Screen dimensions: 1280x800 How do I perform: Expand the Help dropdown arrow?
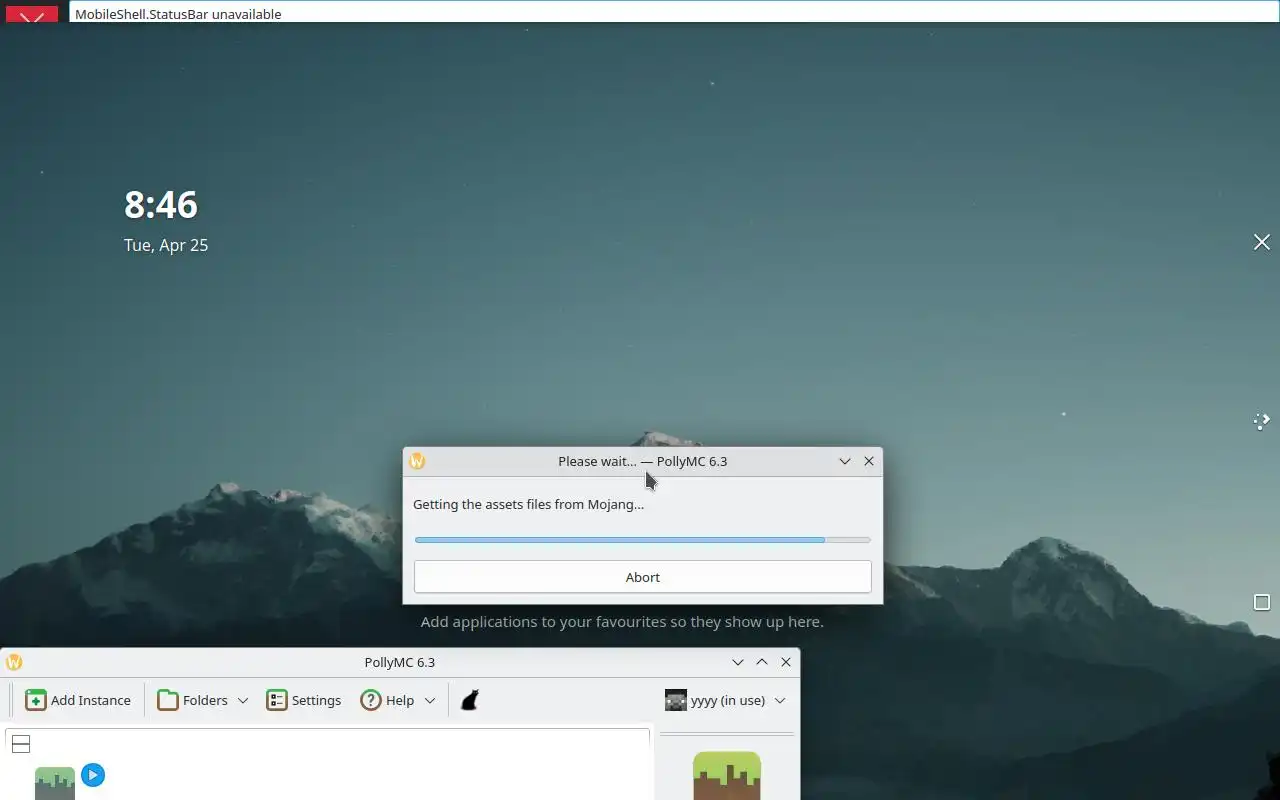(x=430, y=701)
